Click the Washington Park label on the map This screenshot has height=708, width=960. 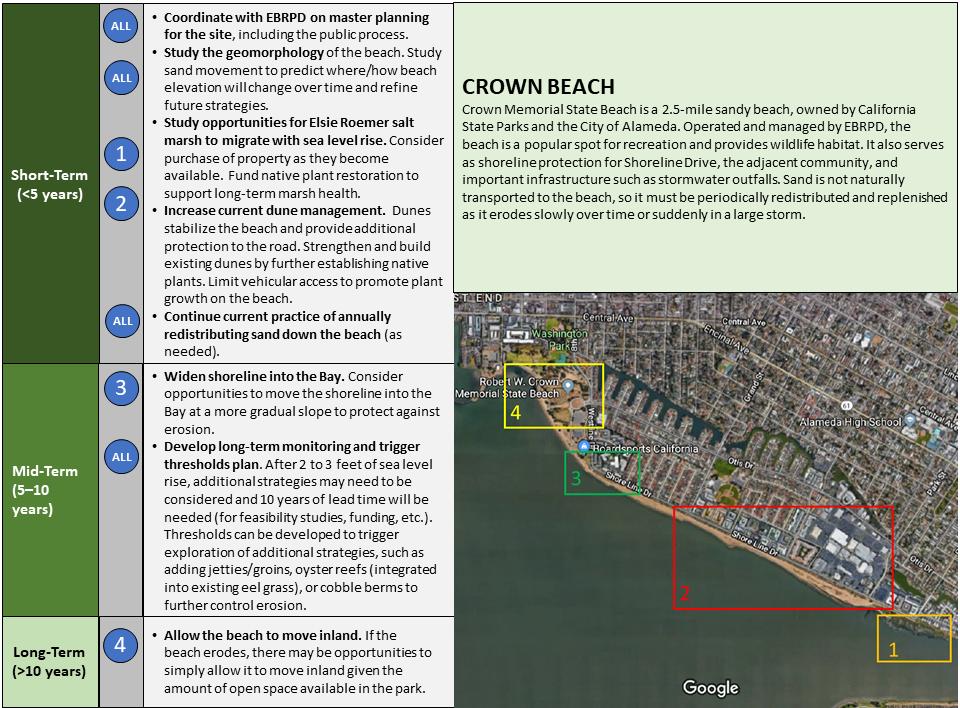pyautogui.click(x=560, y=339)
